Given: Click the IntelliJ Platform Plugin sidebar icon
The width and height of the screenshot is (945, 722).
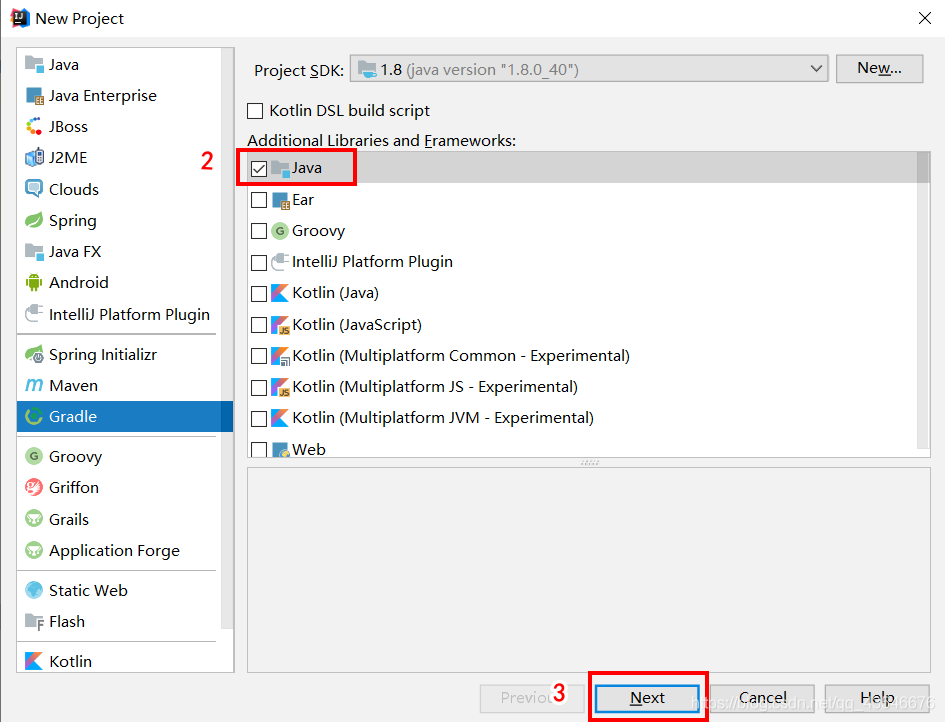Looking at the screenshot, I should coord(34,314).
